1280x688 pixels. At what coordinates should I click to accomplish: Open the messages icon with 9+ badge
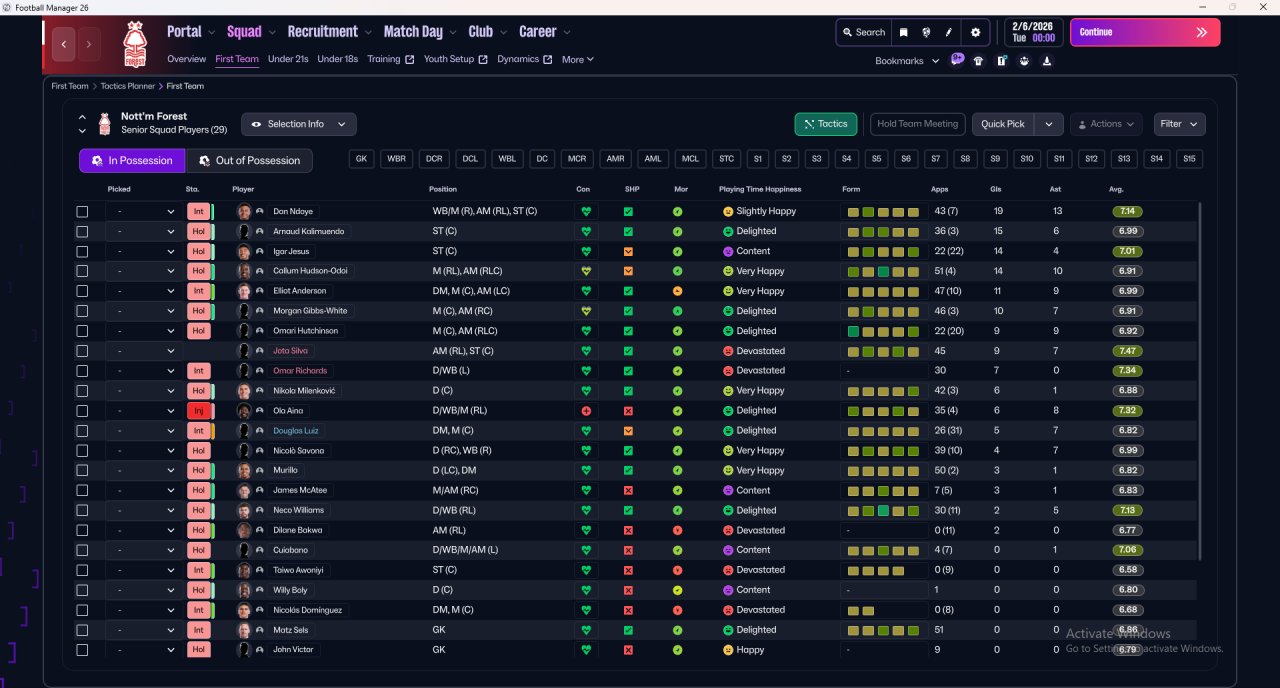coord(958,60)
